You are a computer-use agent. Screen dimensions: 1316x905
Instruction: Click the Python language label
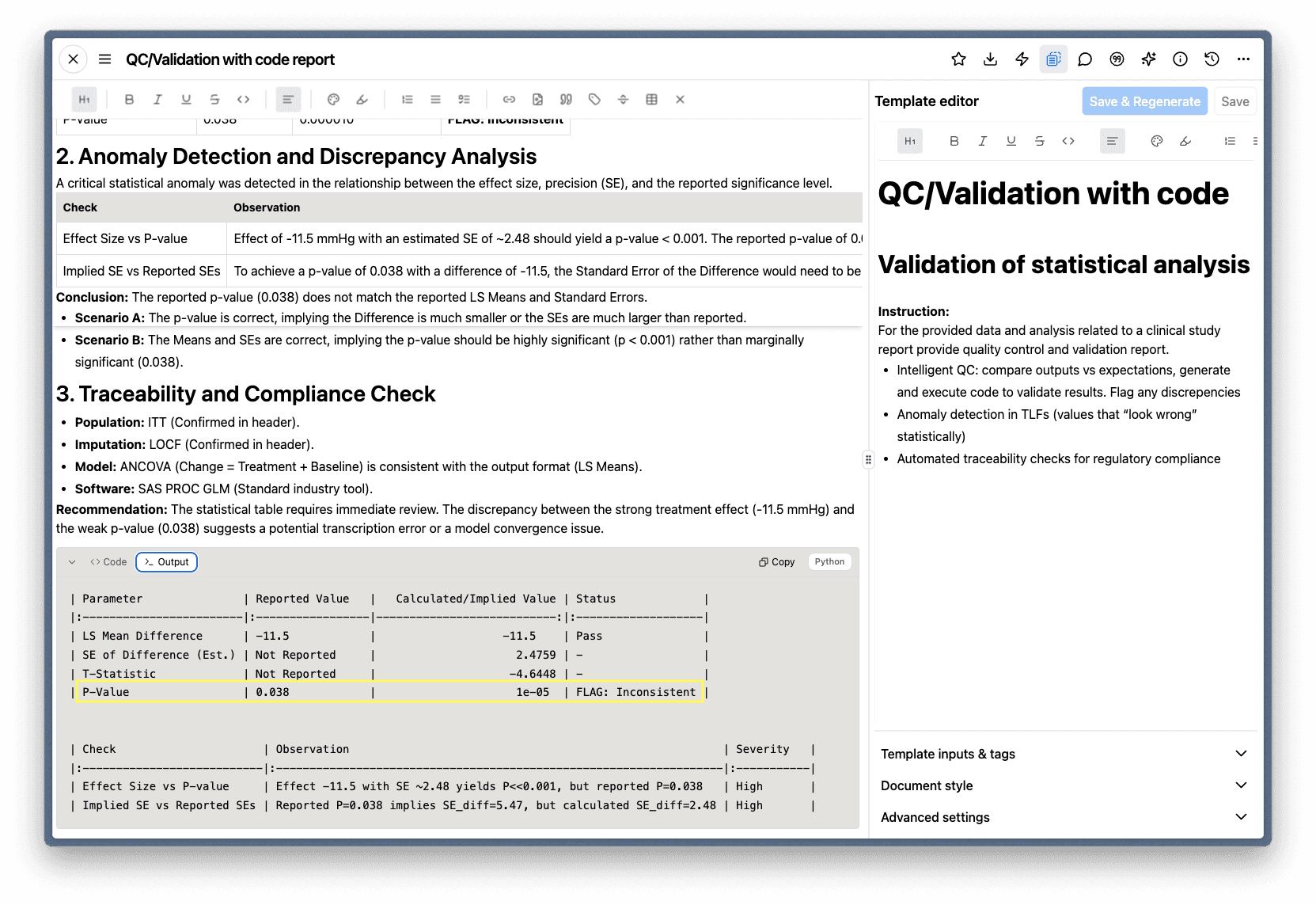point(829,561)
